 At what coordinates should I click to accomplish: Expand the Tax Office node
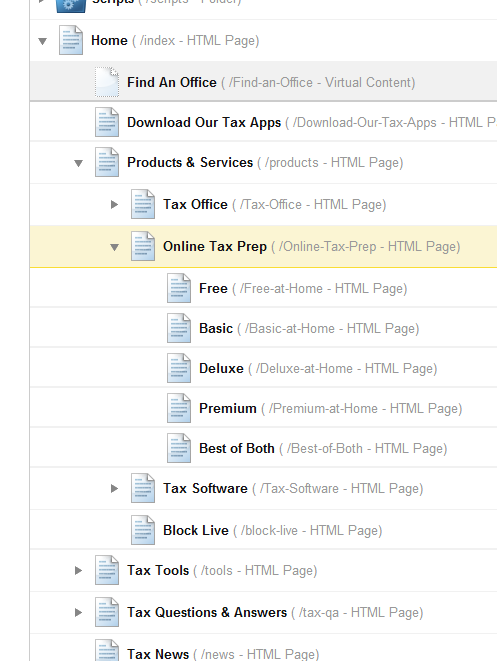point(114,204)
